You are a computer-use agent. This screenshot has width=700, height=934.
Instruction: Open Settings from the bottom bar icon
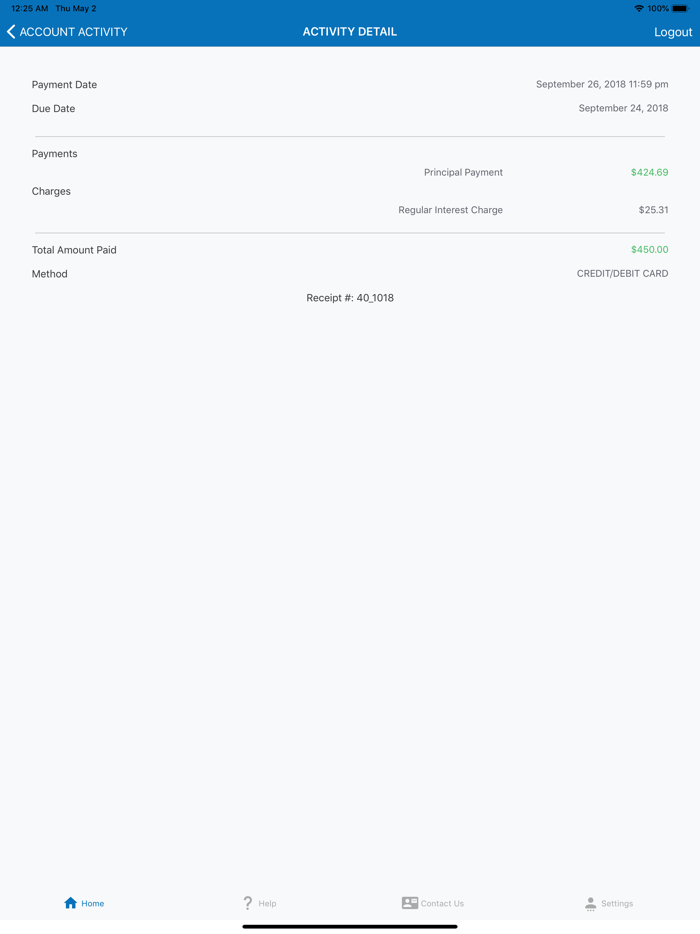pyautogui.click(x=590, y=903)
